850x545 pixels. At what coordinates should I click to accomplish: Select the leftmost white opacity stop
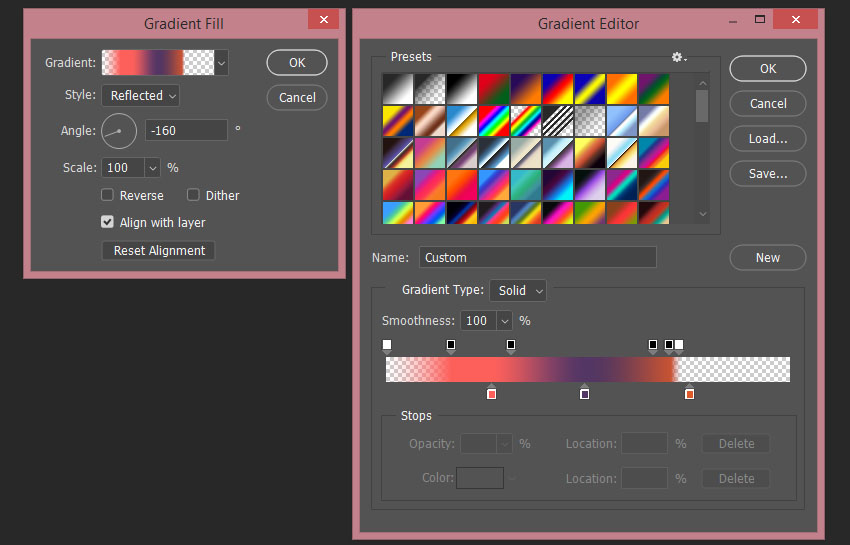point(387,346)
